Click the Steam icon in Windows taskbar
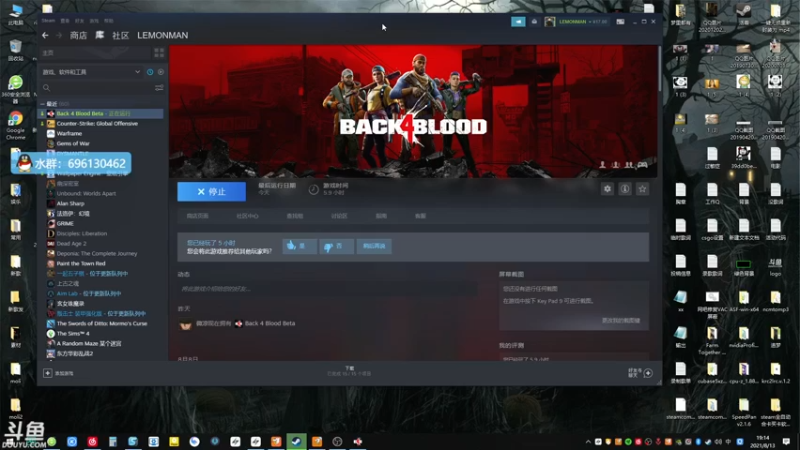 pos(296,441)
